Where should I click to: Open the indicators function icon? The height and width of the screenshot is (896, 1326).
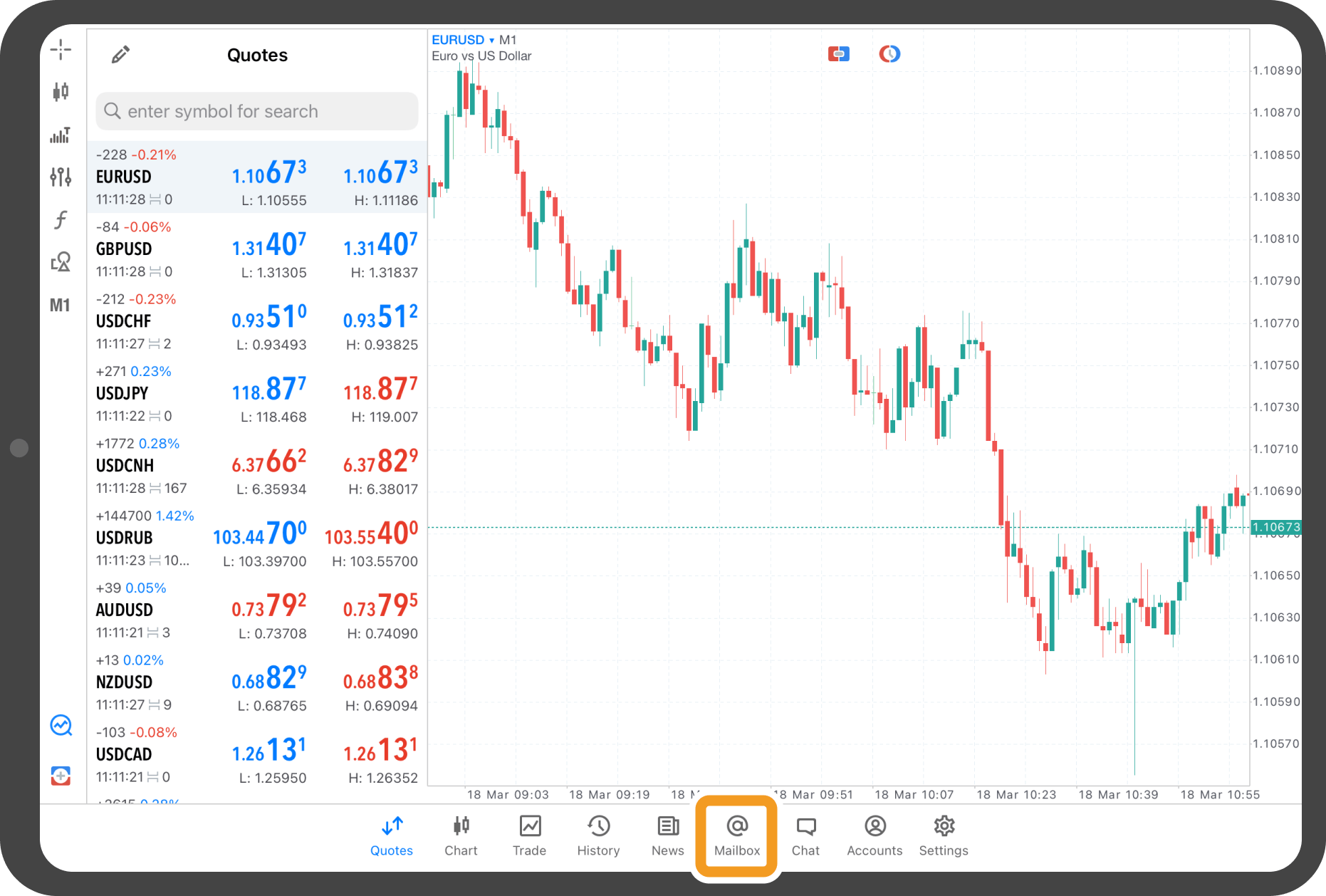(x=61, y=219)
